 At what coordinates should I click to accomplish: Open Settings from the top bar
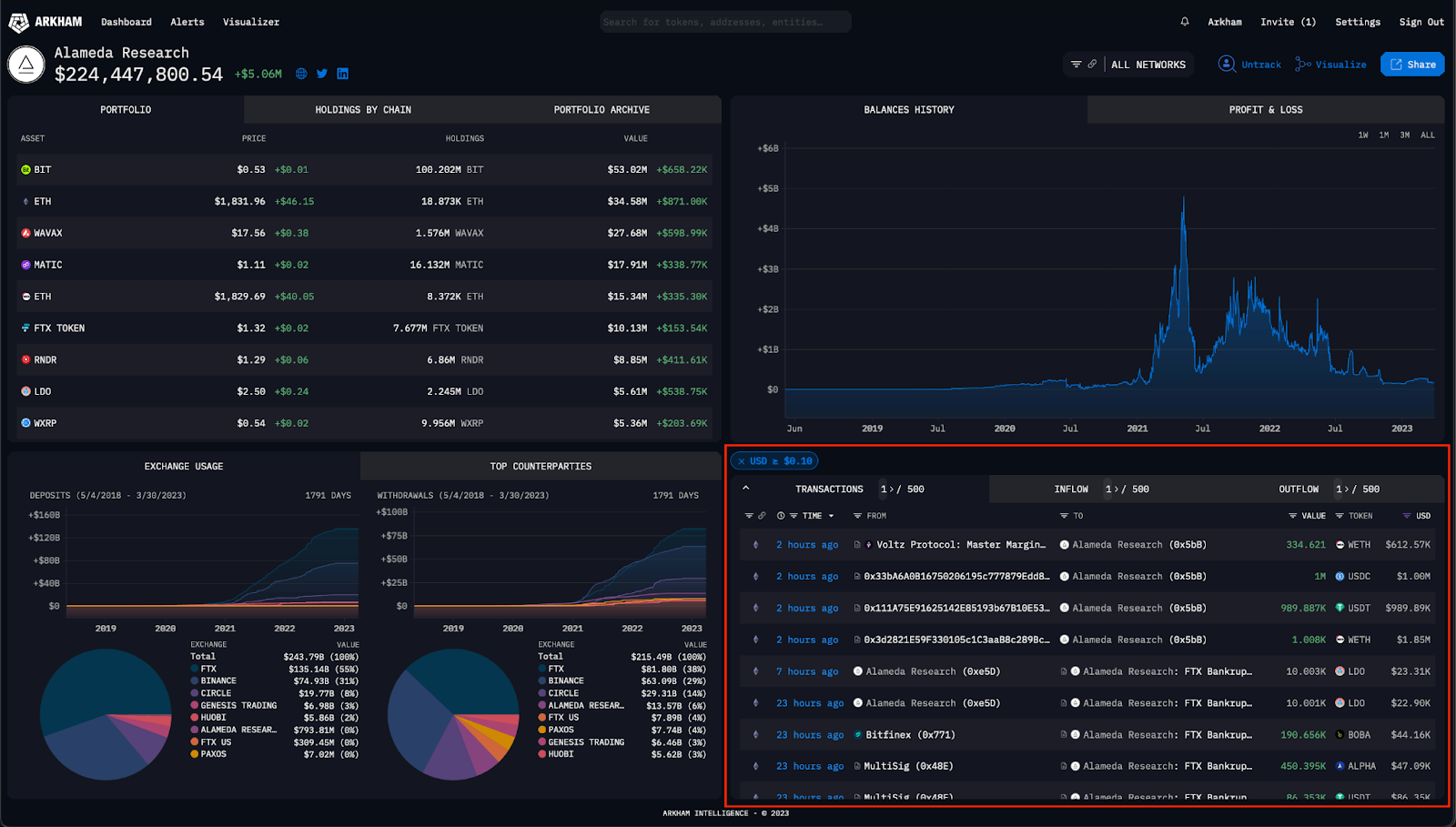coord(1358,22)
